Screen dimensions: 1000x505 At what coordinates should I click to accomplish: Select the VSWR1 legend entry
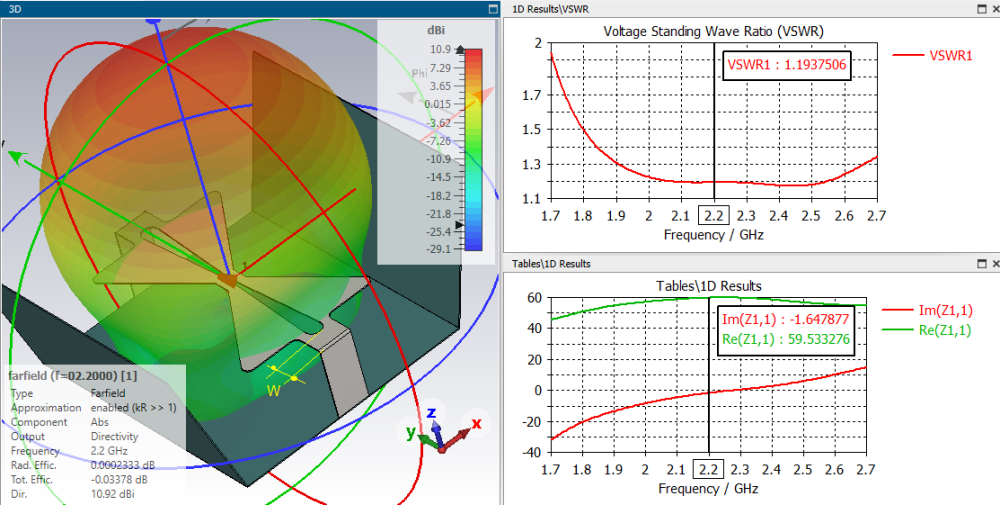point(932,55)
